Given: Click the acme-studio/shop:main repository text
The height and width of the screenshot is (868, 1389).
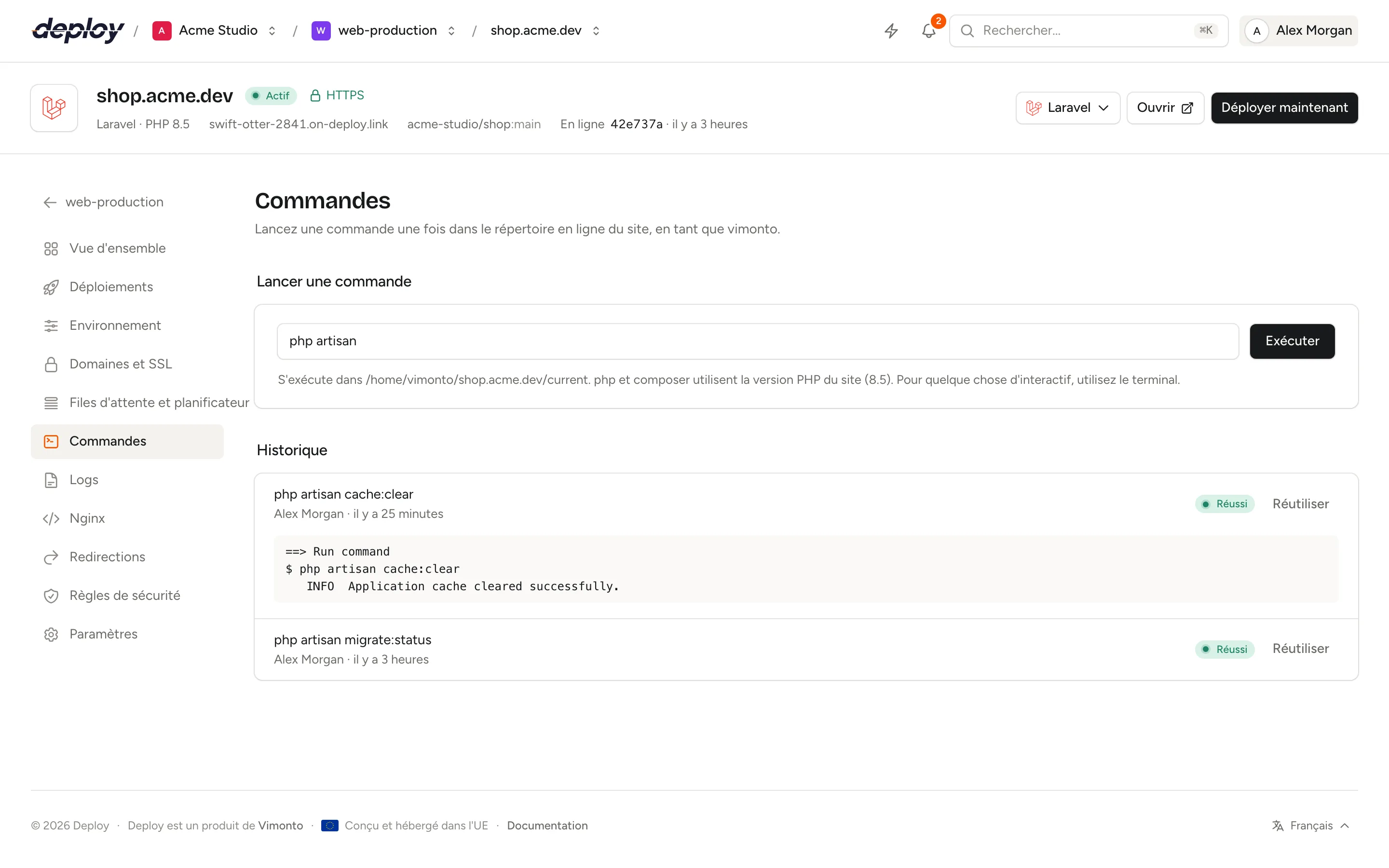Looking at the screenshot, I should coord(474,124).
